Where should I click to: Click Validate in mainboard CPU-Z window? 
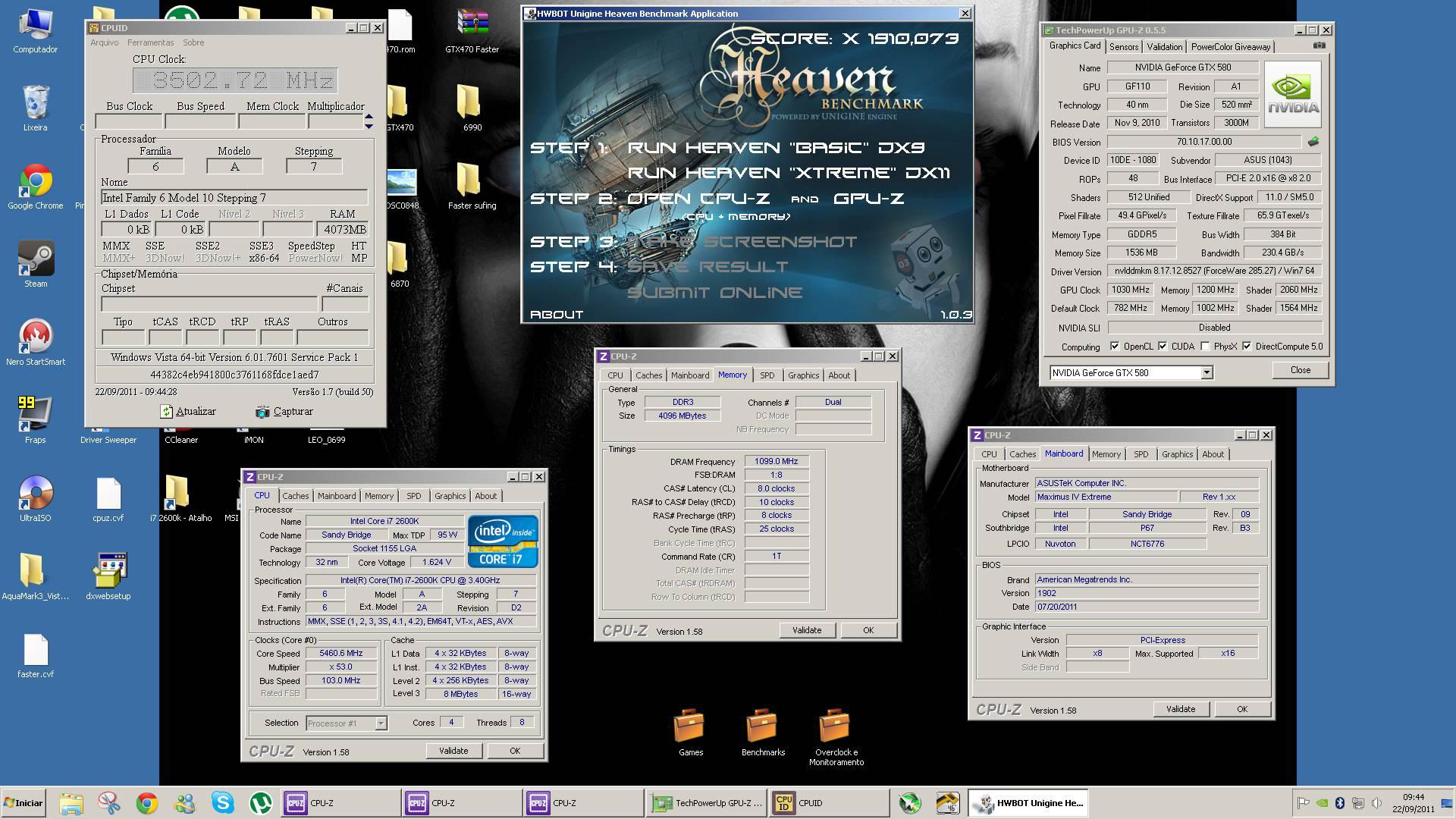(x=1180, y=709)
